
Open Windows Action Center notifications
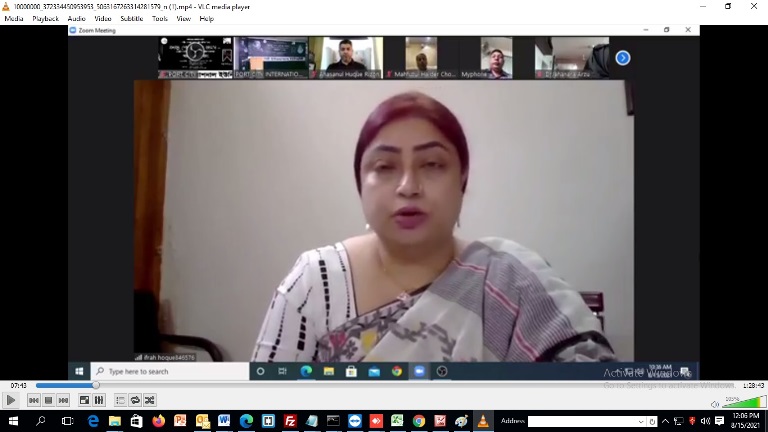pyautogui.click(x=720, y=421)
